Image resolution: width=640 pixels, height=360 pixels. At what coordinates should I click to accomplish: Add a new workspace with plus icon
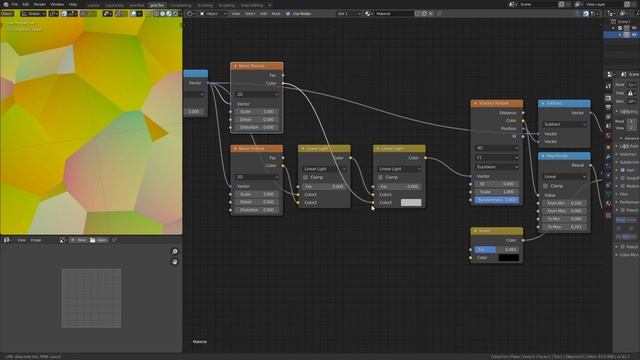270,5
